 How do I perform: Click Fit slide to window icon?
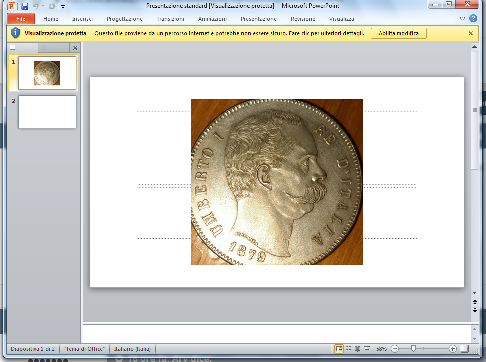(x=465, y=349)
